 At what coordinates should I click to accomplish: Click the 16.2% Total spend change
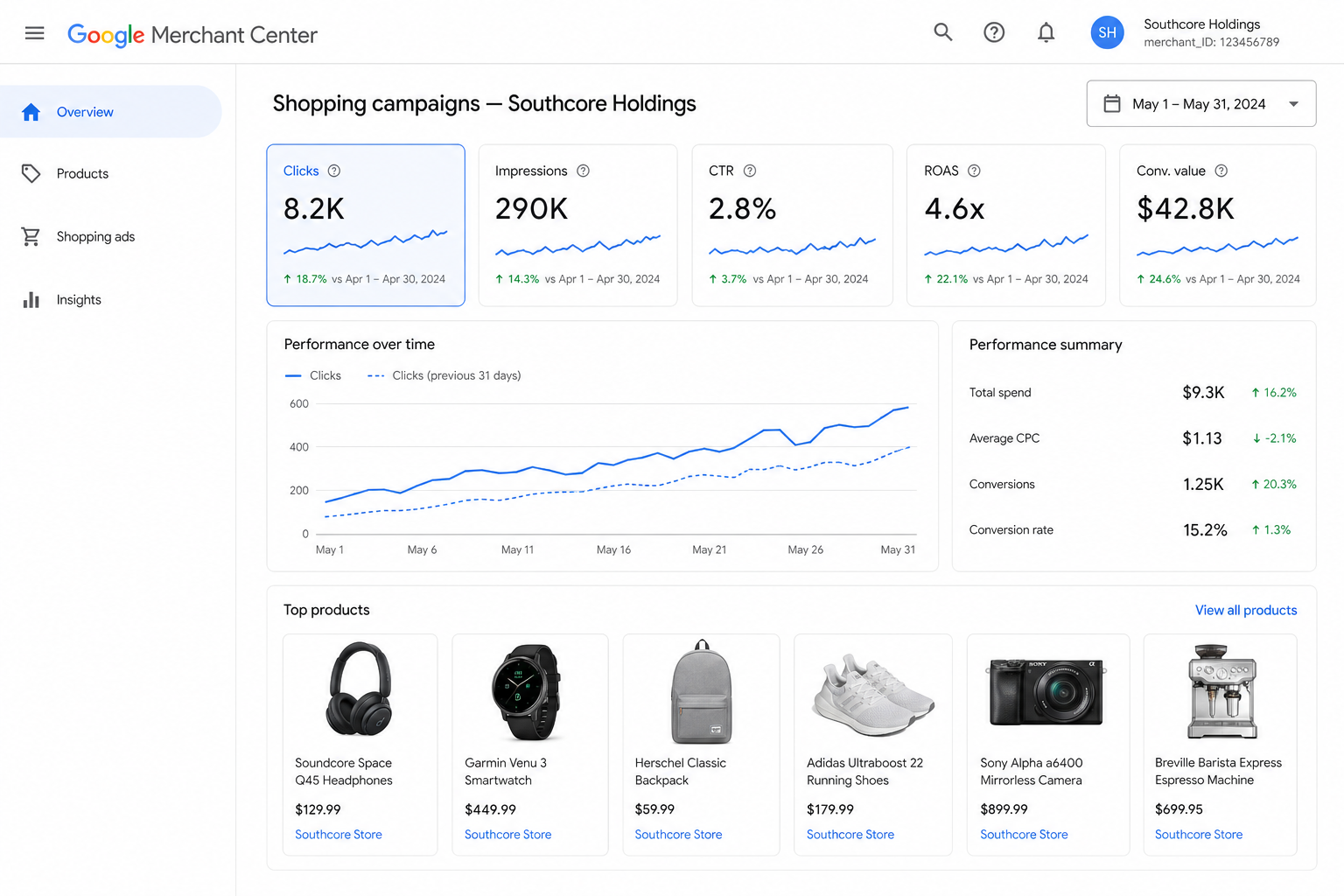pos(1274,393)
